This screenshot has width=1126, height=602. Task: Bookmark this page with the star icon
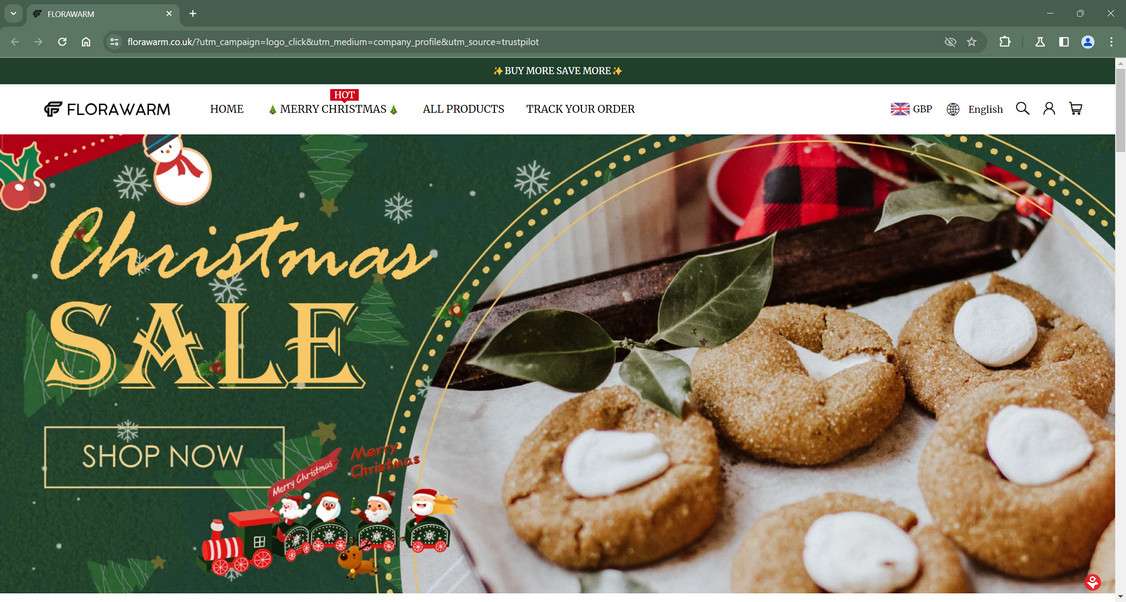(x=972, y=42)
